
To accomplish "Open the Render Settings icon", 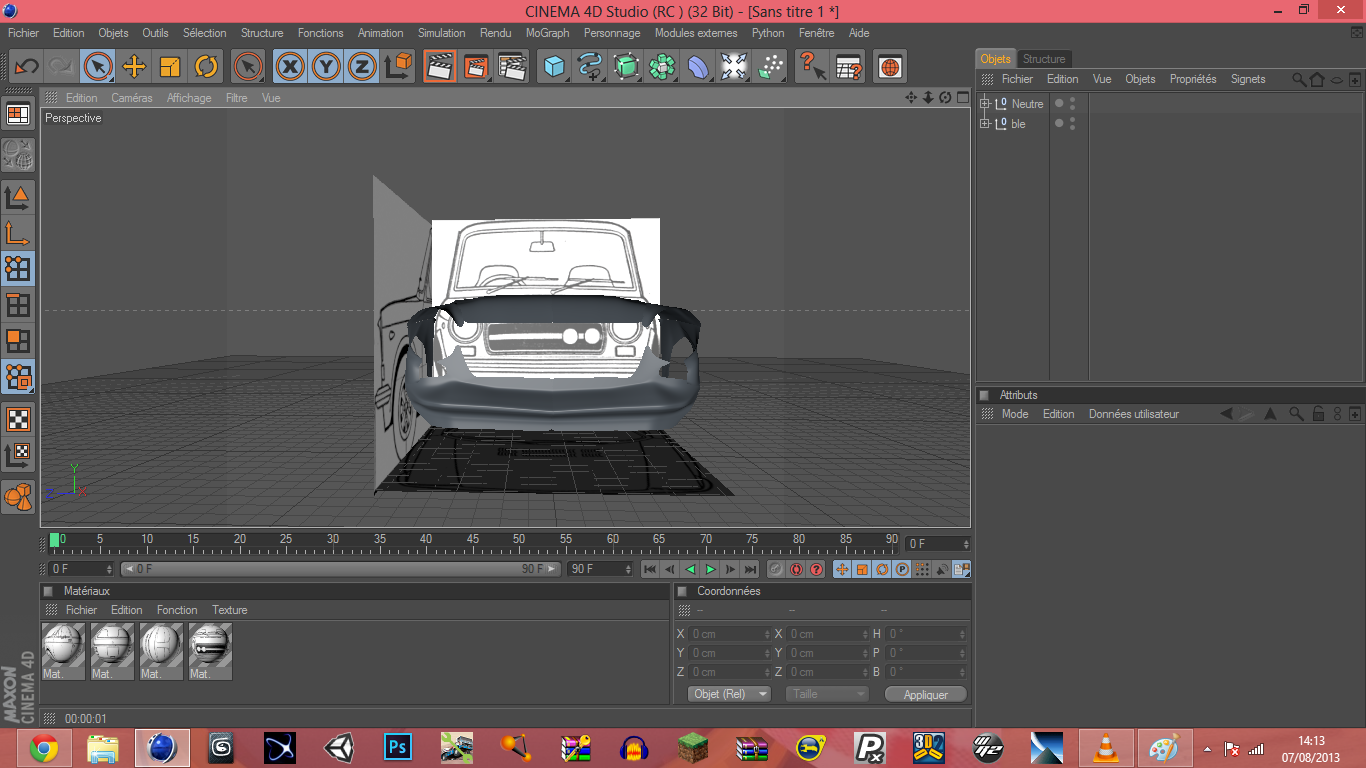I will 512,67.
